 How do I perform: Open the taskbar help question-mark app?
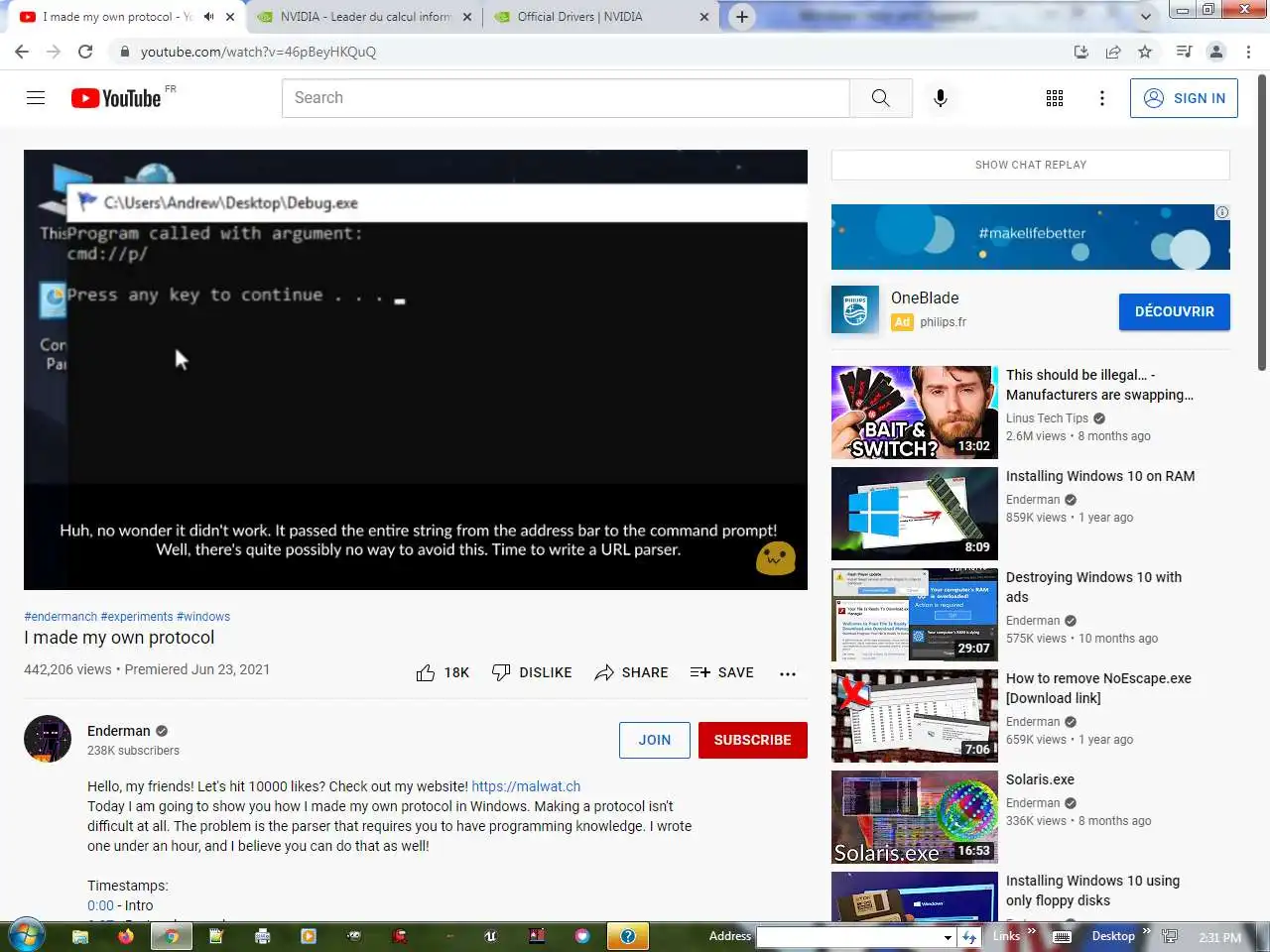pos(628,936)
